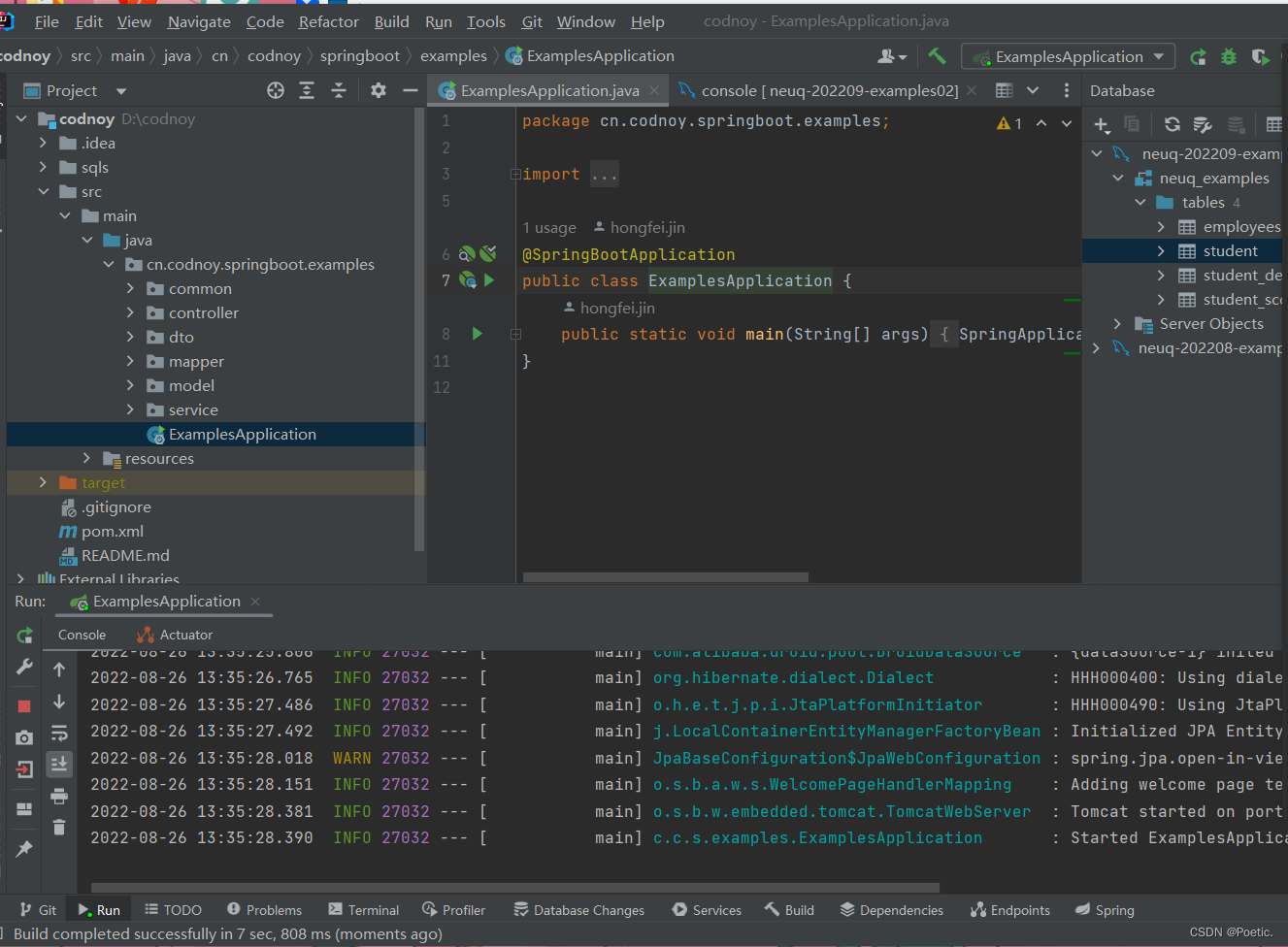Viewport: 1288px width, 947px height.
Task: Click the Rerun ExamplesApplication icon
Action: click(x=24, y=636)
